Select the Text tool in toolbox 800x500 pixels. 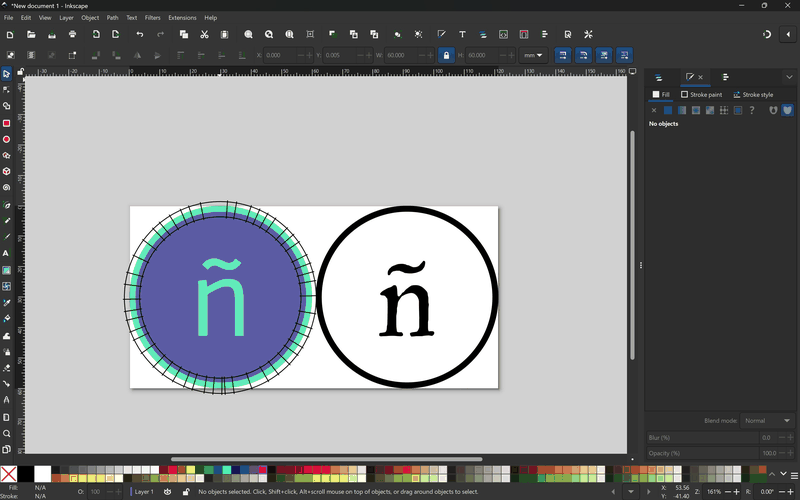point(6,254)
